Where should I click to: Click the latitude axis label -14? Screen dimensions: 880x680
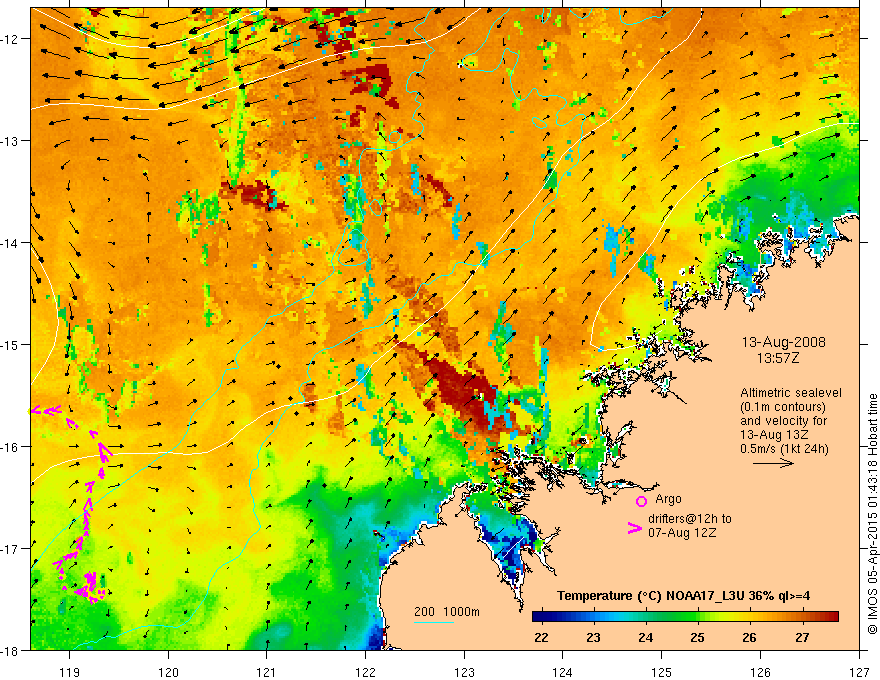(10, 243)
